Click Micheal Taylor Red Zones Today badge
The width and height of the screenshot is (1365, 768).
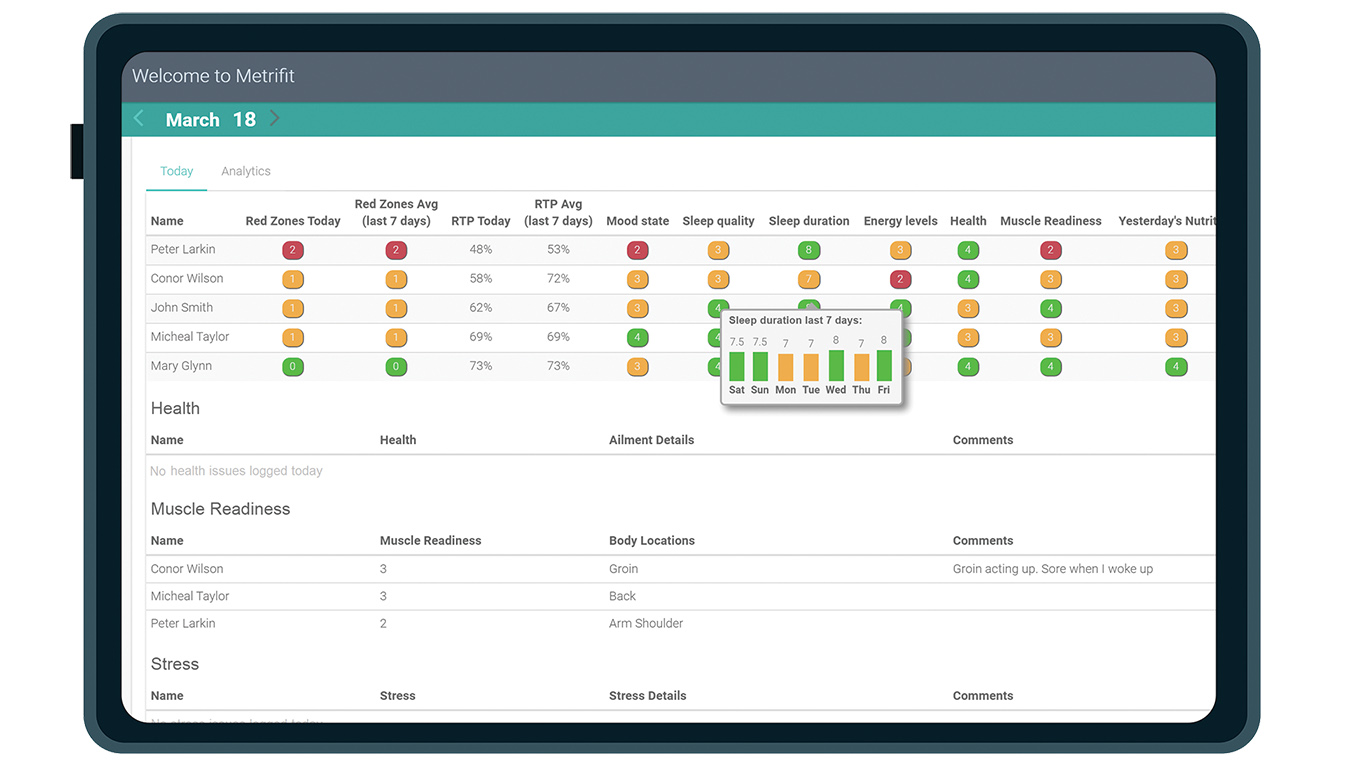coord(293,338)
